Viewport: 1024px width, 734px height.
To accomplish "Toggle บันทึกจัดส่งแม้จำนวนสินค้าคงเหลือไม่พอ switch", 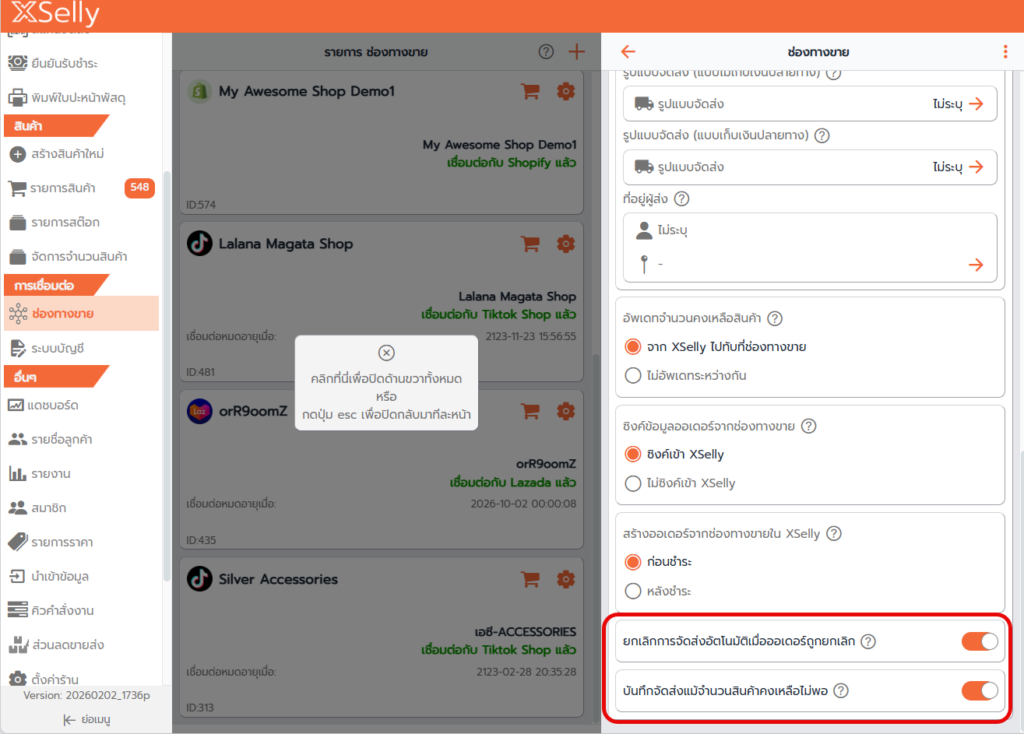I will point(979,690).
